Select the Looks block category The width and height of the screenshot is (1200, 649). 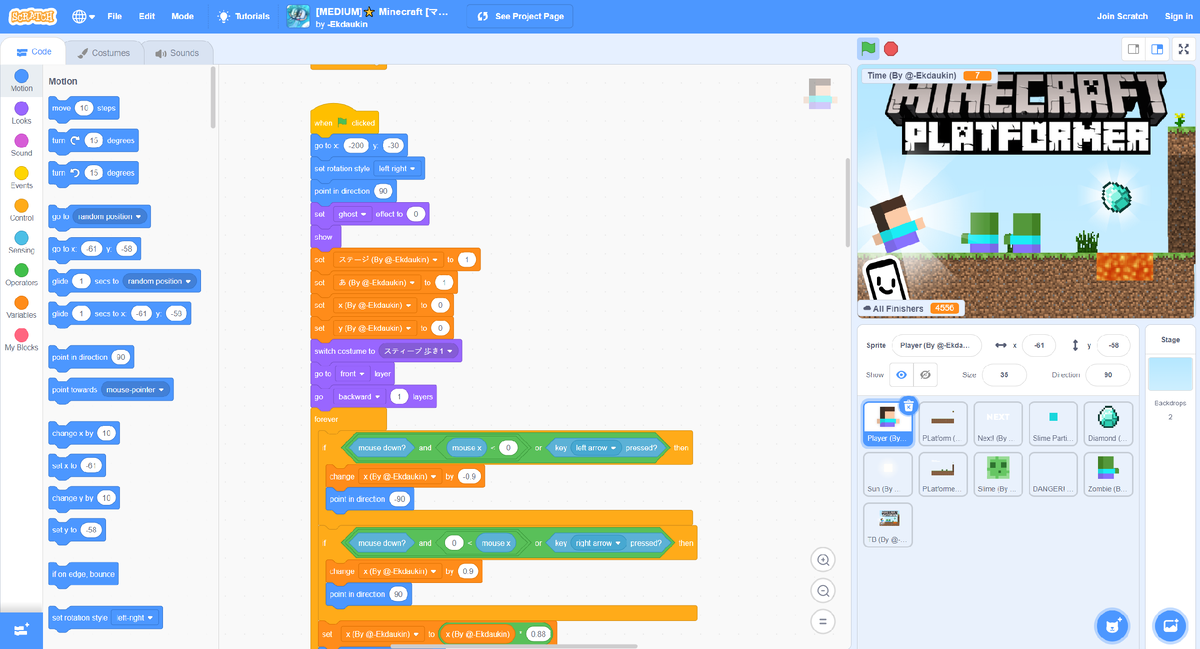(x=21, y=113)
